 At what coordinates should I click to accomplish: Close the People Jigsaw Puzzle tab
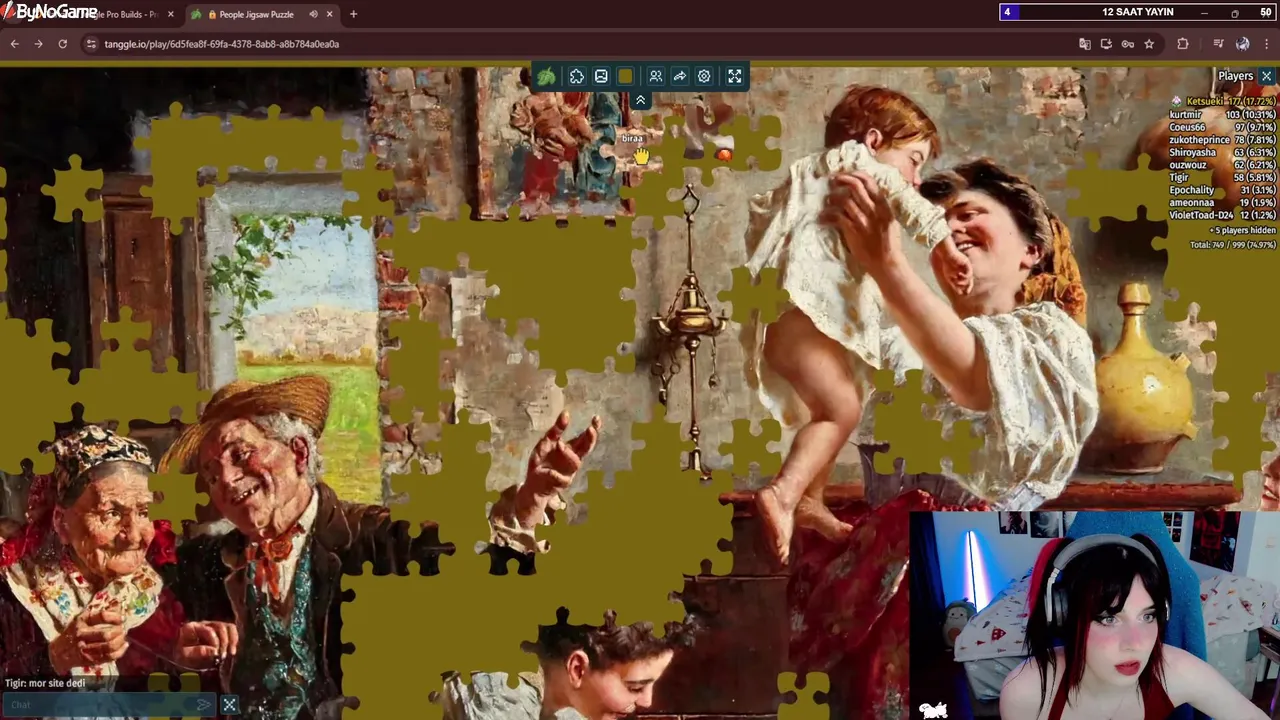pos(329,14)
